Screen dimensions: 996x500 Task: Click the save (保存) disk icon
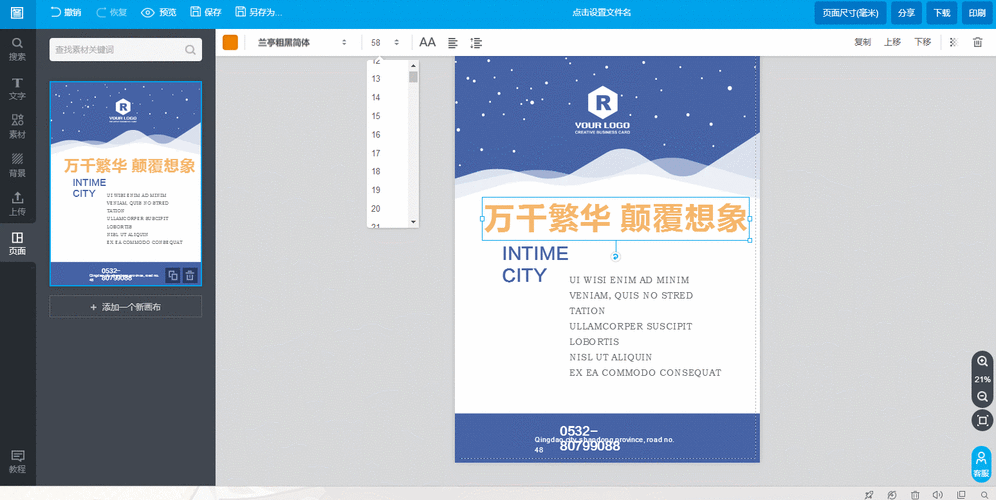195,12
